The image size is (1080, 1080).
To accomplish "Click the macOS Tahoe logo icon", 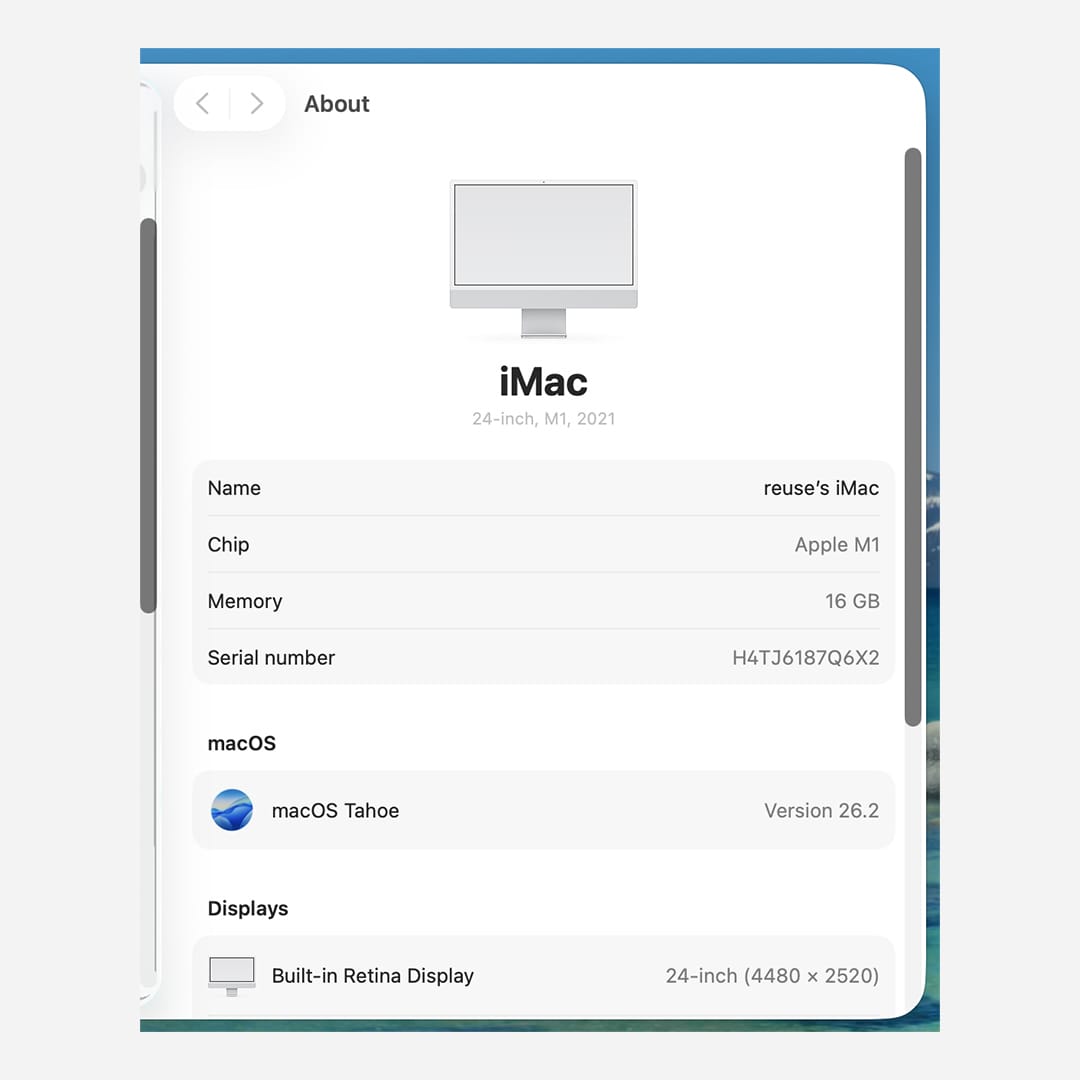I will coord(232,810).
